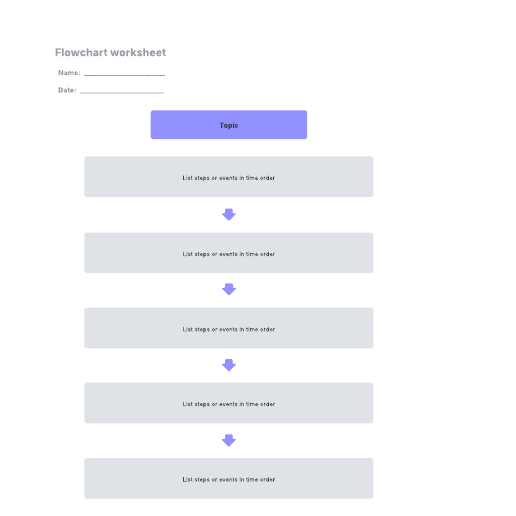Click the Date label
This screenshot has height=516, width=516.
67,90
